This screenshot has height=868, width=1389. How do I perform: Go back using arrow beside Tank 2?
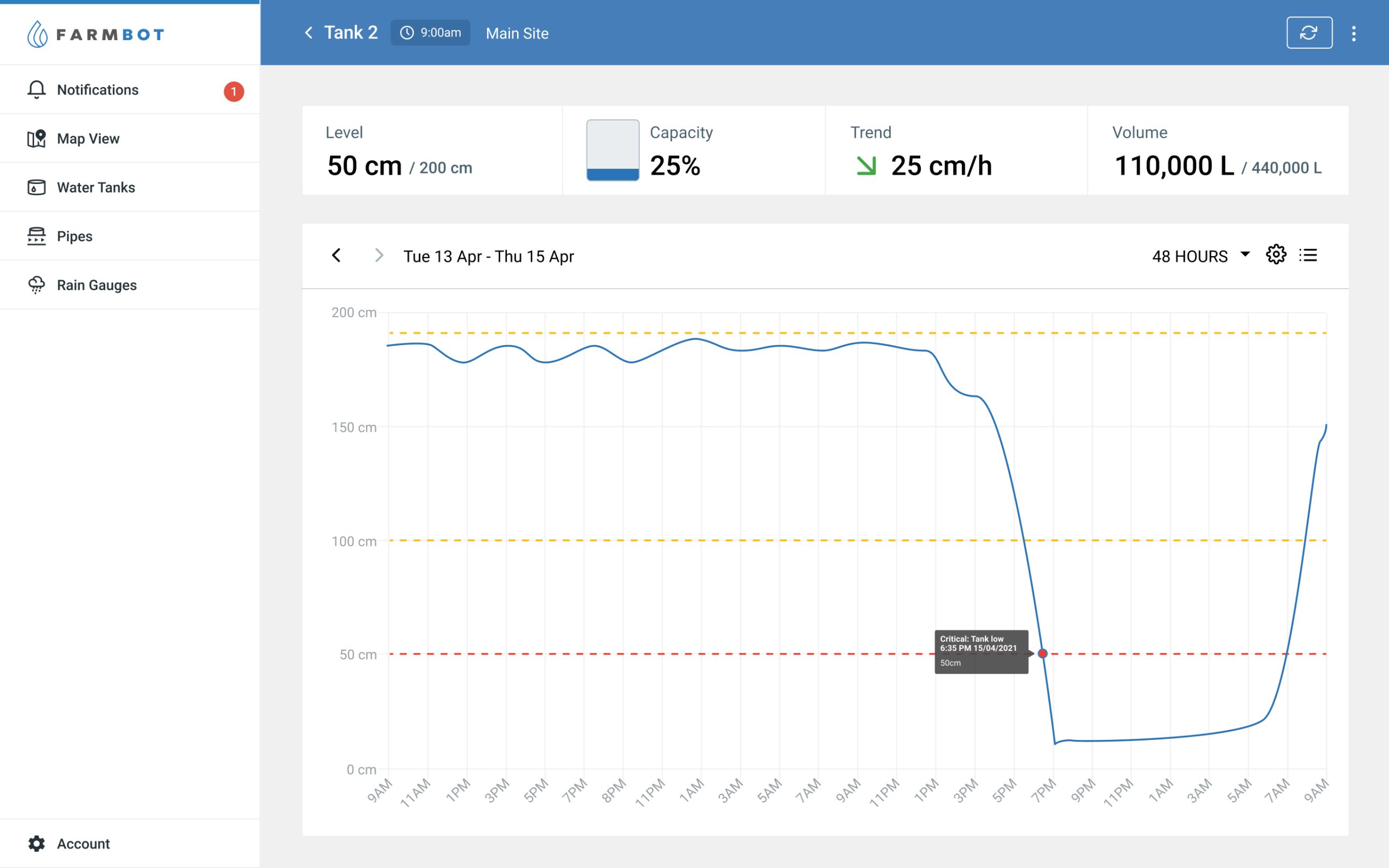point(309,33)
